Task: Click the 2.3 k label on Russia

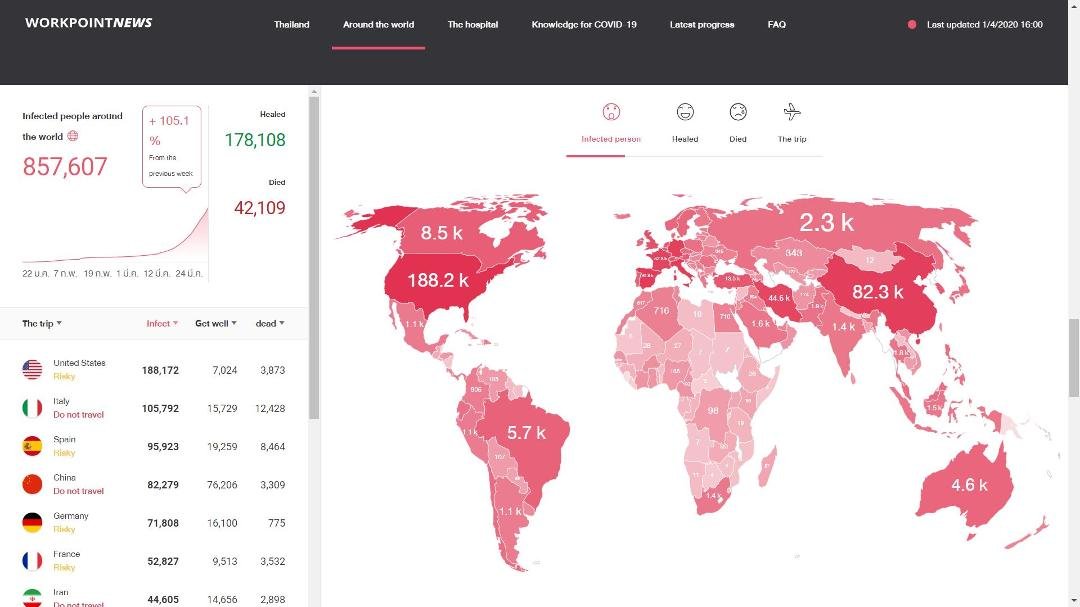Action: click(x=827, y=223)
